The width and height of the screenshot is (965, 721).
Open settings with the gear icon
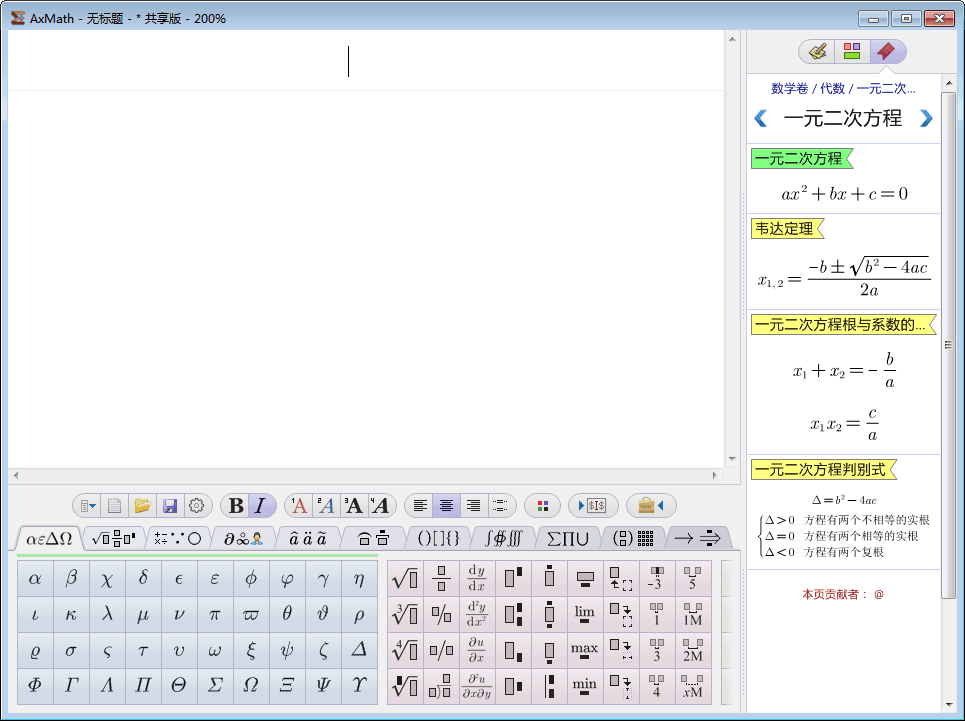(197, 506)
